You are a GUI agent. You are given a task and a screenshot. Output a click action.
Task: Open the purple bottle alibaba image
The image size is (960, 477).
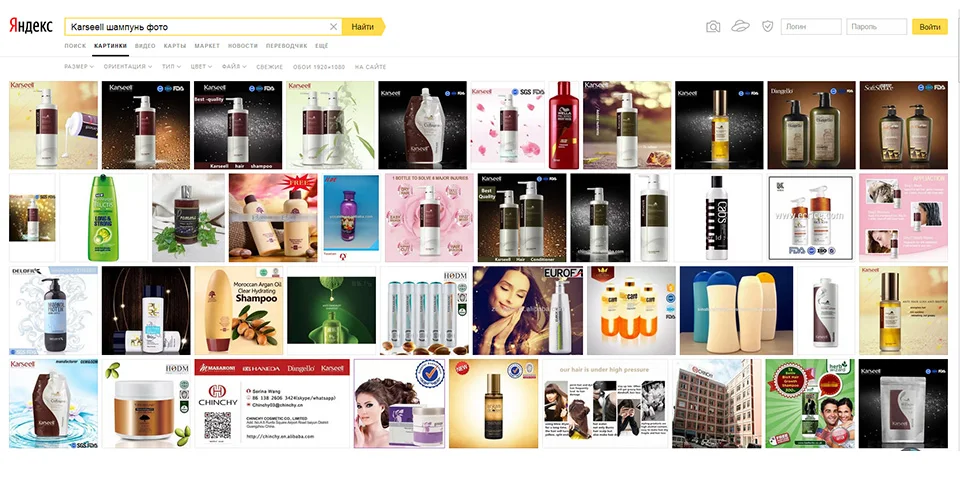point(351,217)
